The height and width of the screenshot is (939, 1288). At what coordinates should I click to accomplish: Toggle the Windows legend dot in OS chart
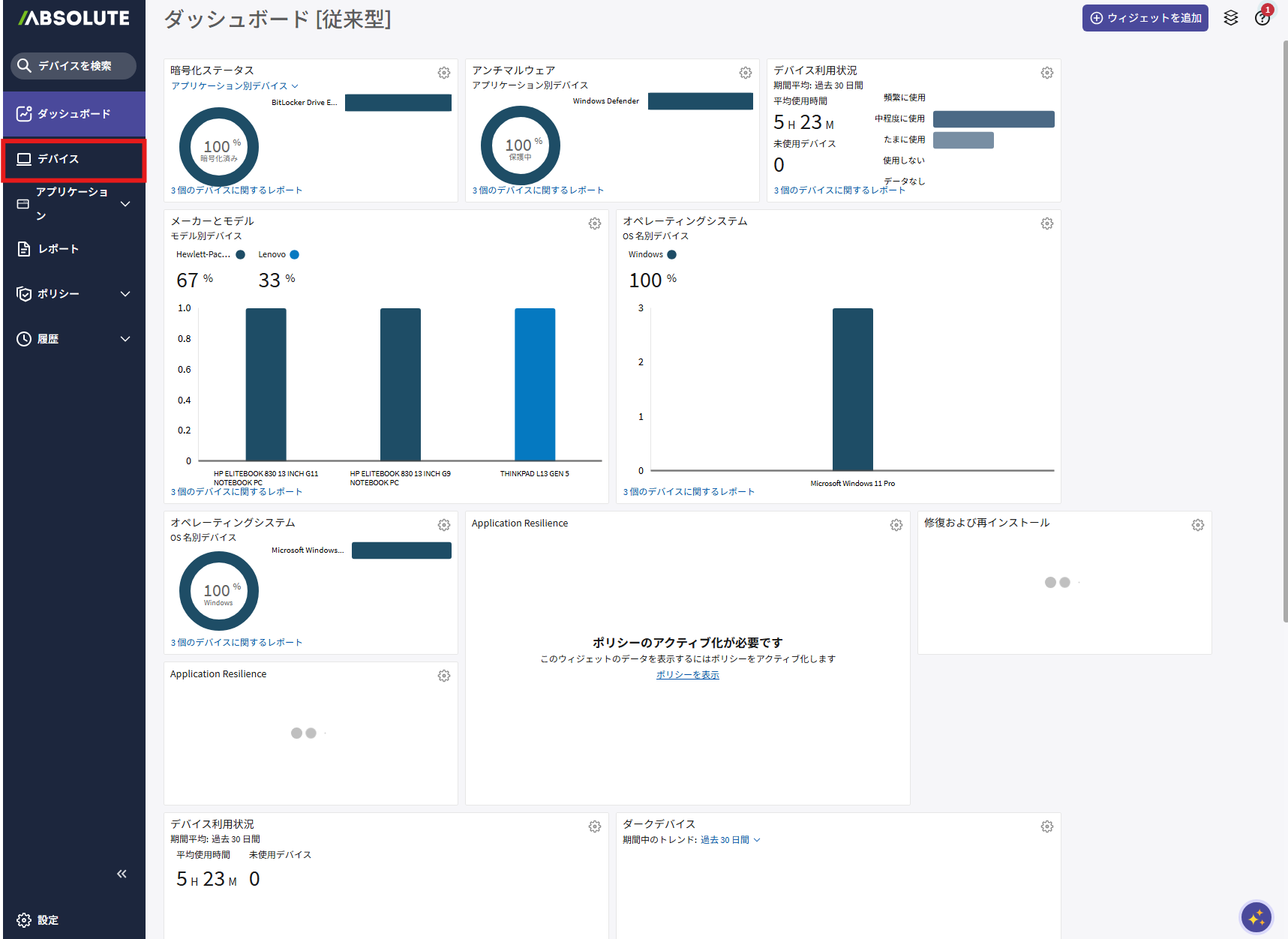(x=672, y=255)
